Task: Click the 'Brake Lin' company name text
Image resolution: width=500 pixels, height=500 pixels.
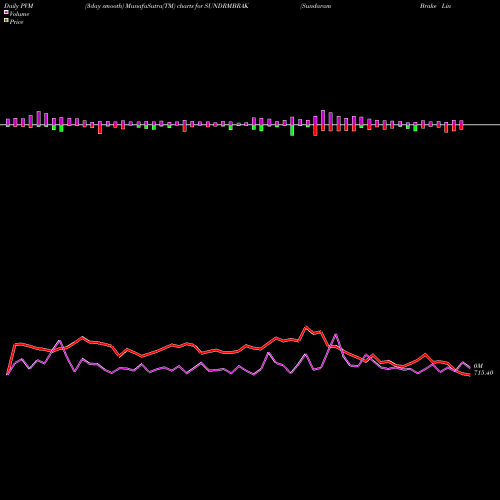Action: click(435, 6)
